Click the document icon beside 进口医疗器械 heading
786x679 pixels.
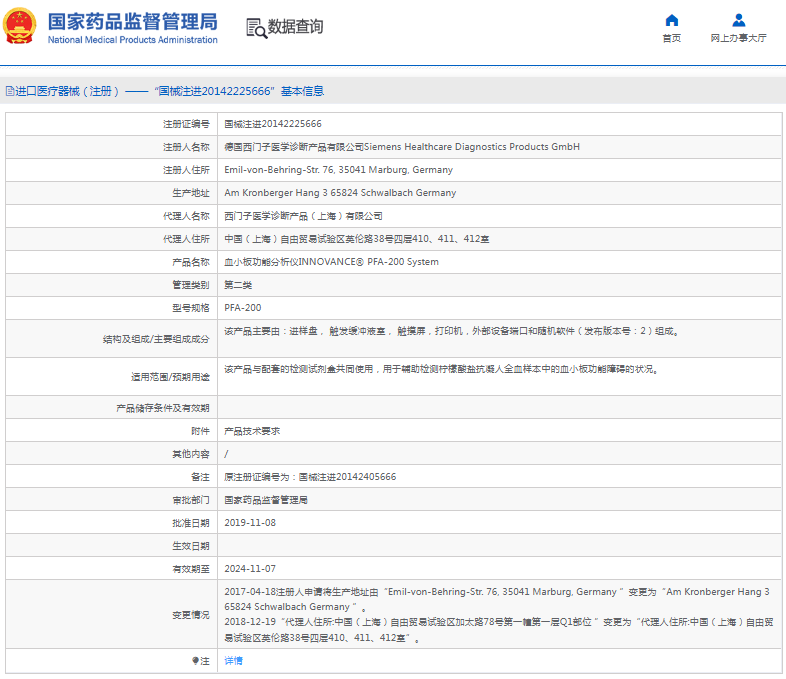coord(9,91)
